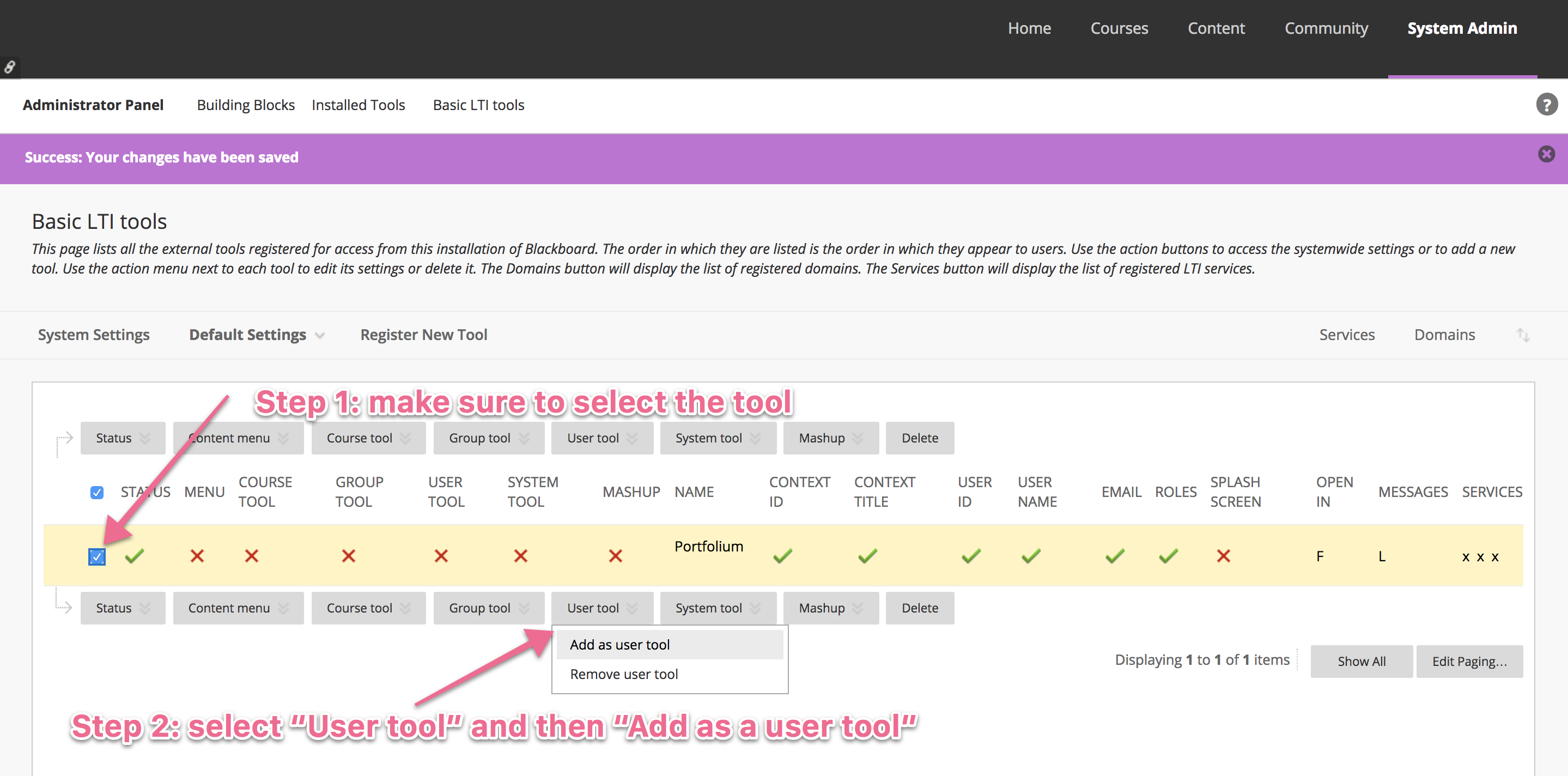Select Add as user tool menu item

point(619,645)
